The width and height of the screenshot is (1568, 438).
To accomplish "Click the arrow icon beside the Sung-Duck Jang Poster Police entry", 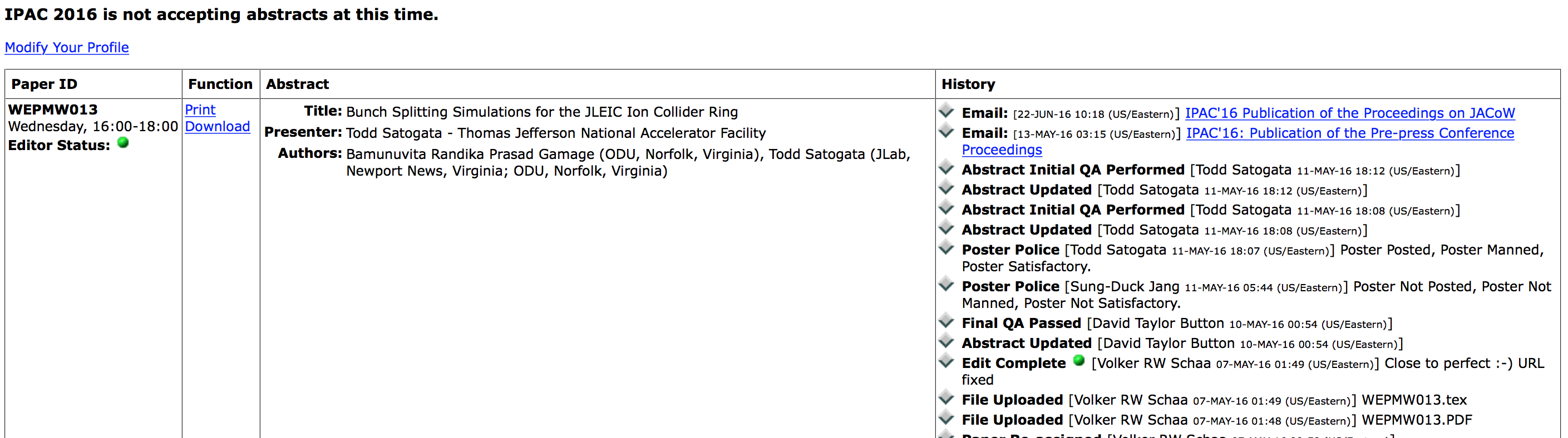I will (946, 284).
